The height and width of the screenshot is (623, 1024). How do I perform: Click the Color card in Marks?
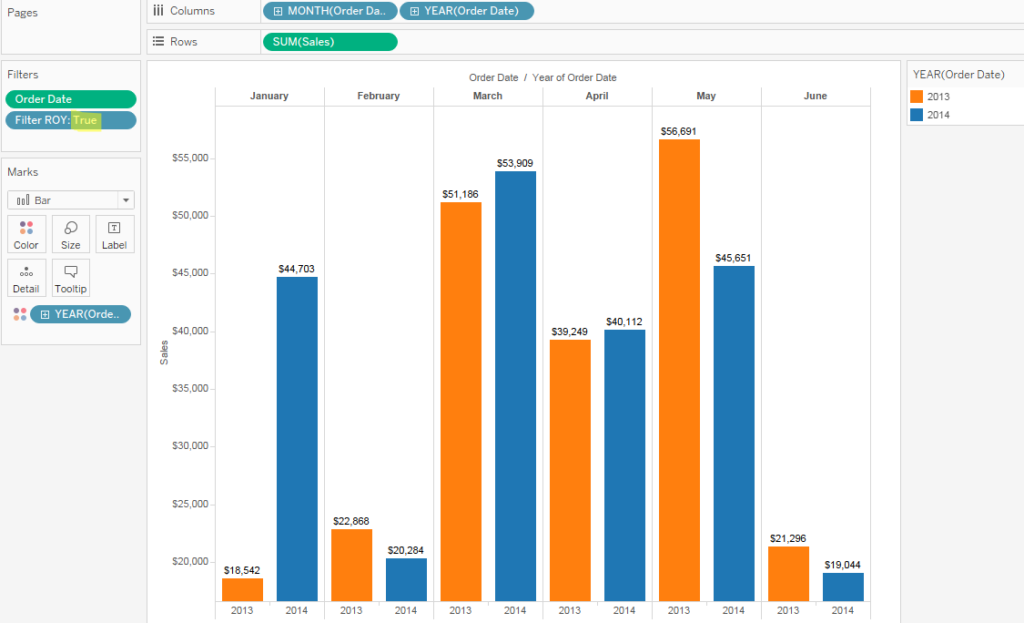(26, 234)
